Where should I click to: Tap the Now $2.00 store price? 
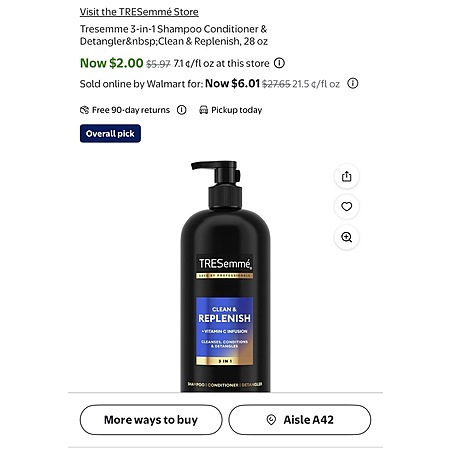coord(112,63)
